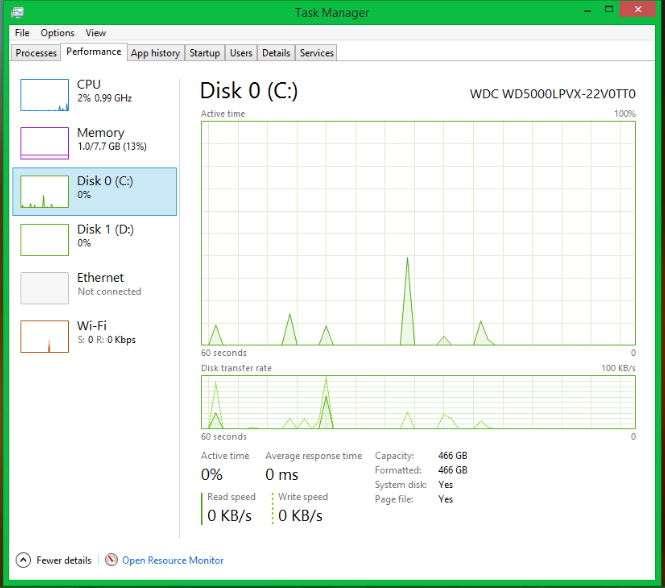Viewport: 665px width, 588px height.
Task: Switch to the Processes tab
Action: point(36,53)
